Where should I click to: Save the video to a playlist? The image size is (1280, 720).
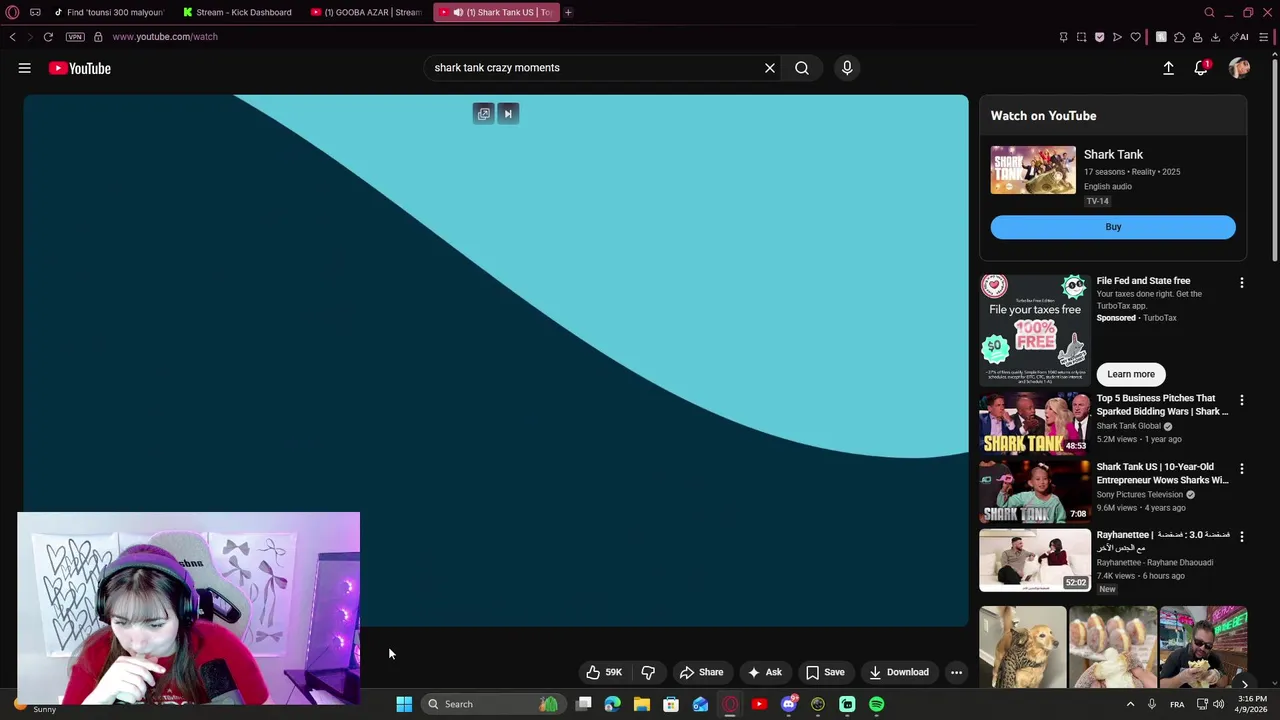tap(826, 672)
